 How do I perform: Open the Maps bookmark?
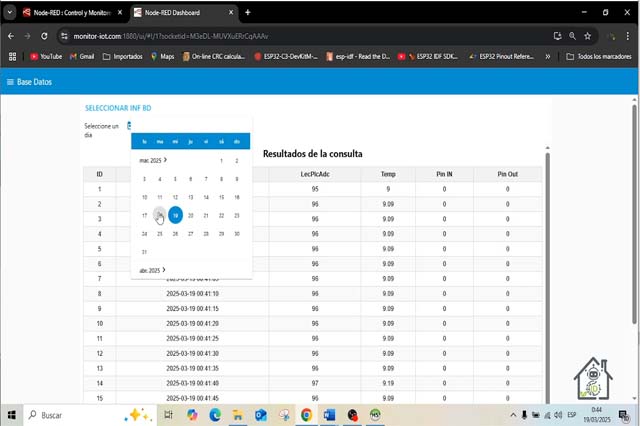coord(162,57)
